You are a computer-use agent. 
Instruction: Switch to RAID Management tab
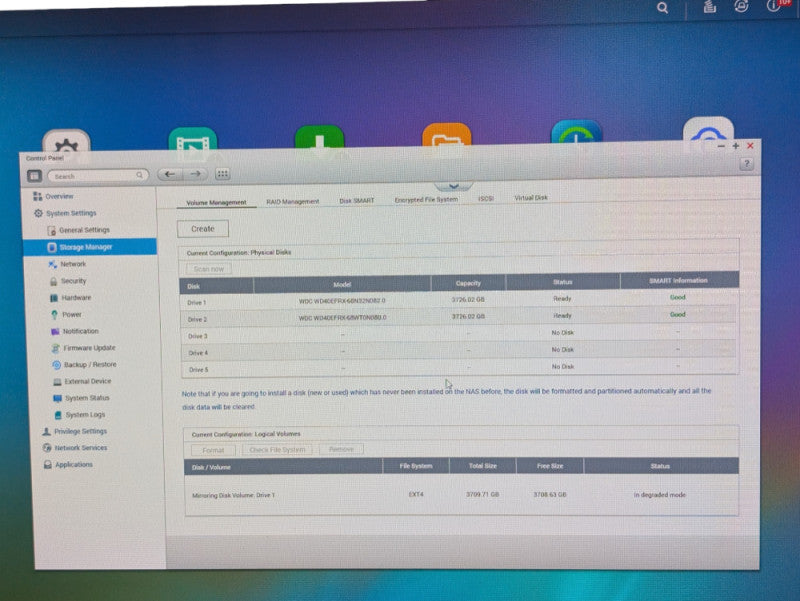click(x=293, y=202)
